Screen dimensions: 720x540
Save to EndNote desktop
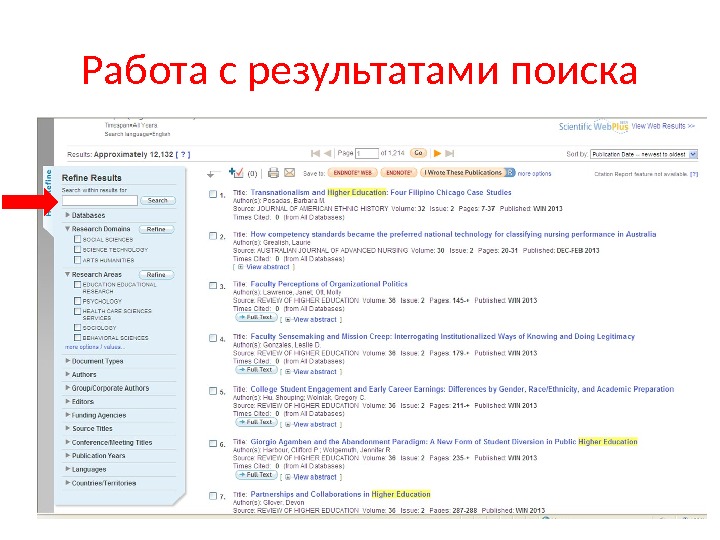tap(399, 173)
